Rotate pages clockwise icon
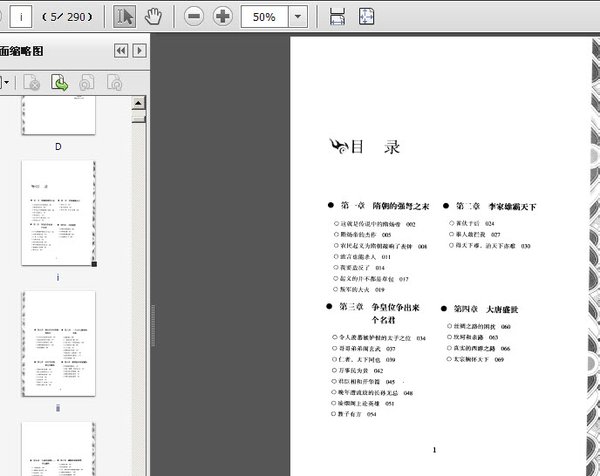This screenshot has height=476, width=600. coord(114,82)
